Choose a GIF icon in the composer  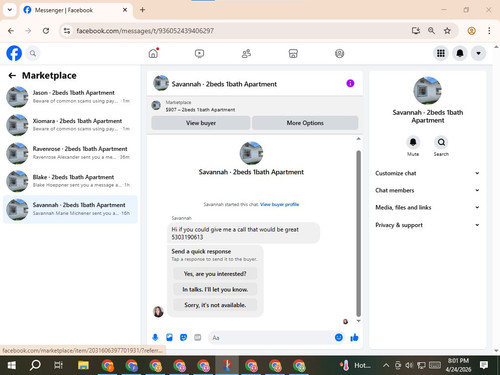tap(198, 338)
